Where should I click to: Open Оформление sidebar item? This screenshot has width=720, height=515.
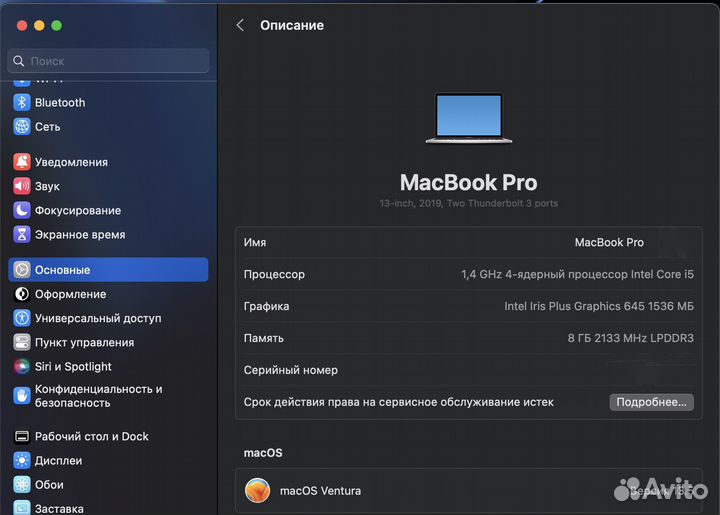108,294
